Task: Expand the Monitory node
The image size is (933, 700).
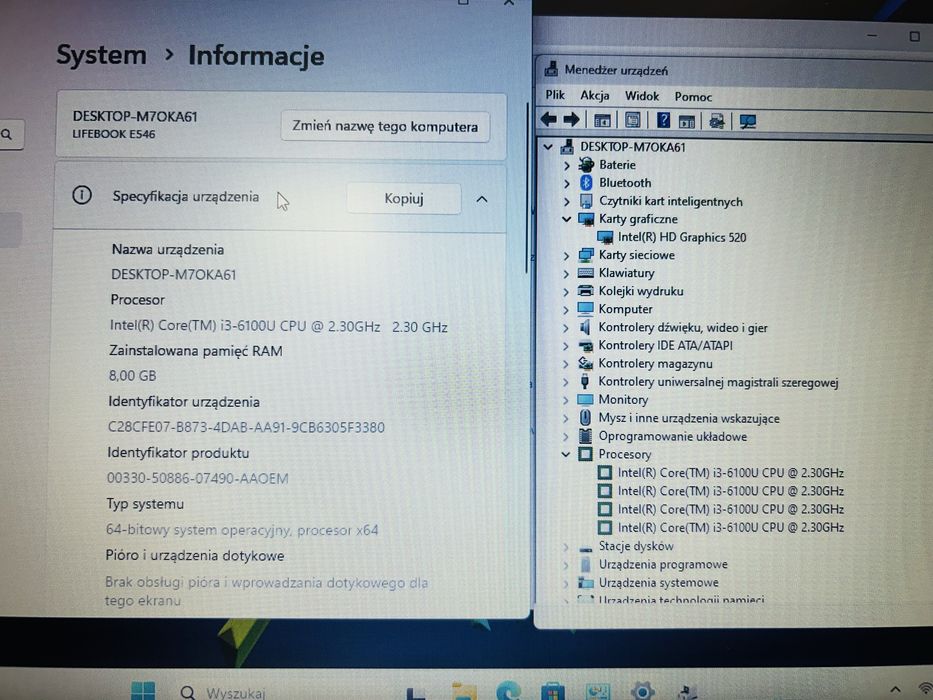Action: [566, 400]
